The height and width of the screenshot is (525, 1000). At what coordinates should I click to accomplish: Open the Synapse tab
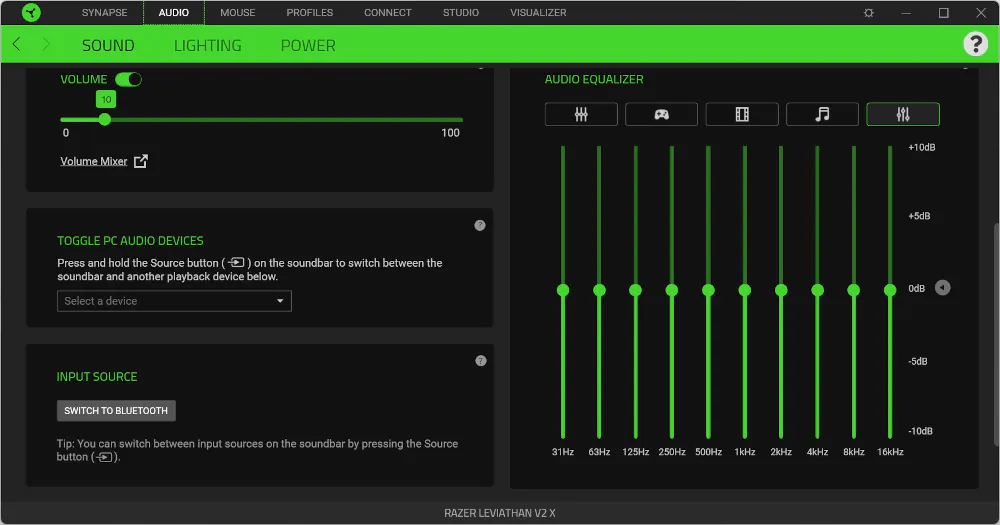point(105,13)
